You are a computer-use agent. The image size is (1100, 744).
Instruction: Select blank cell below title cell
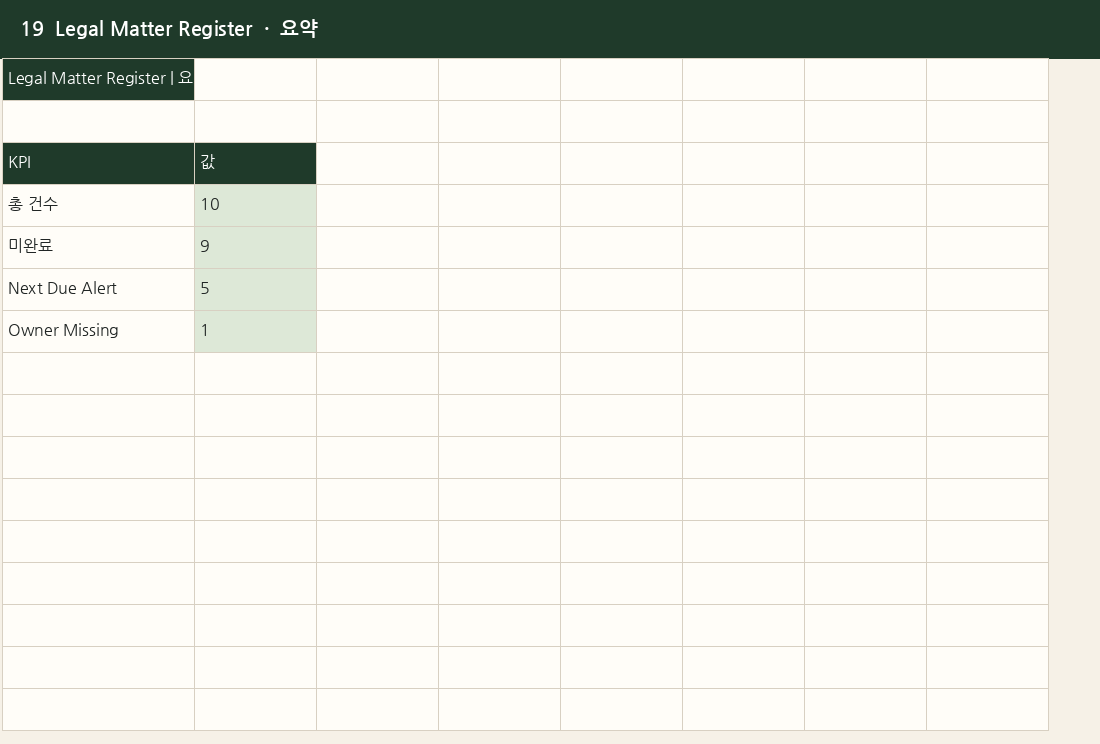(98, 121)
